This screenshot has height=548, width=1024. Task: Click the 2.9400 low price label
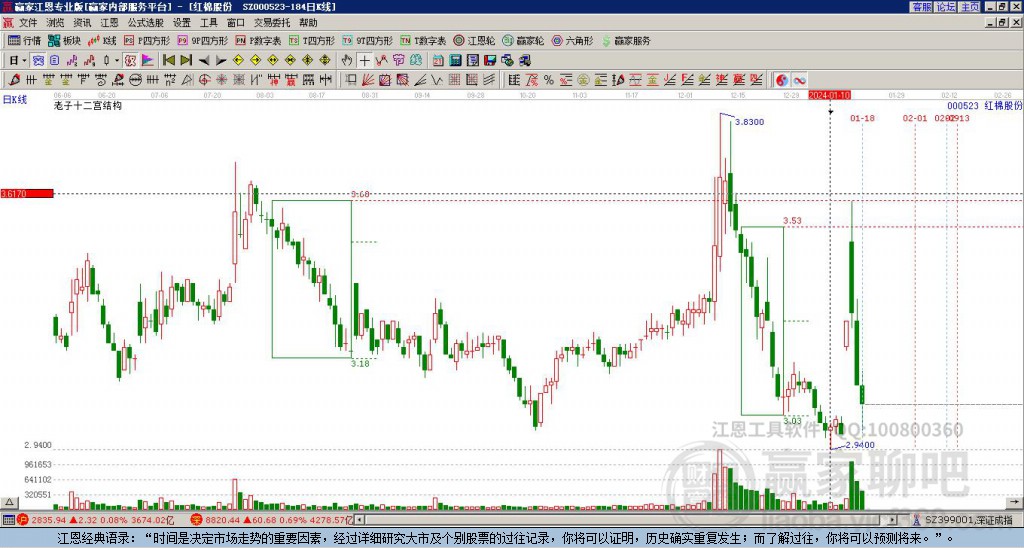(859, 445)
